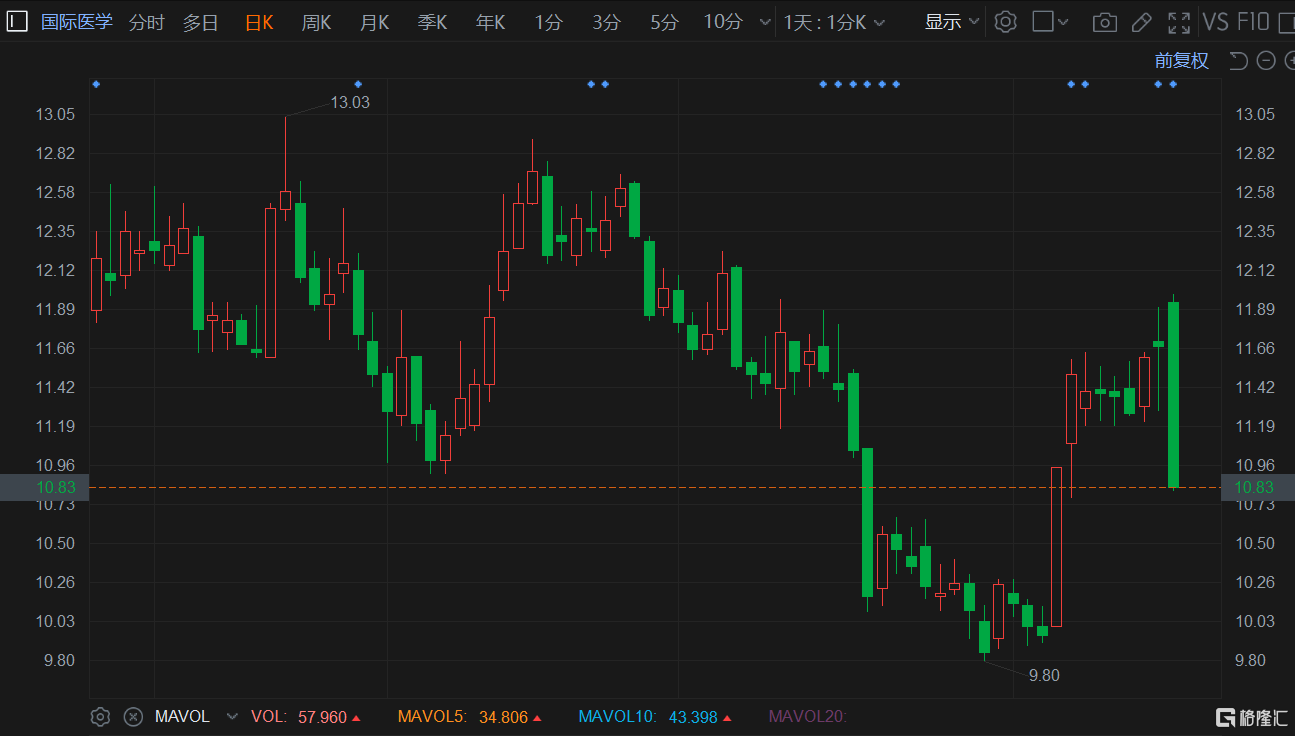Open the F10 company info

tap(1253, 22)
